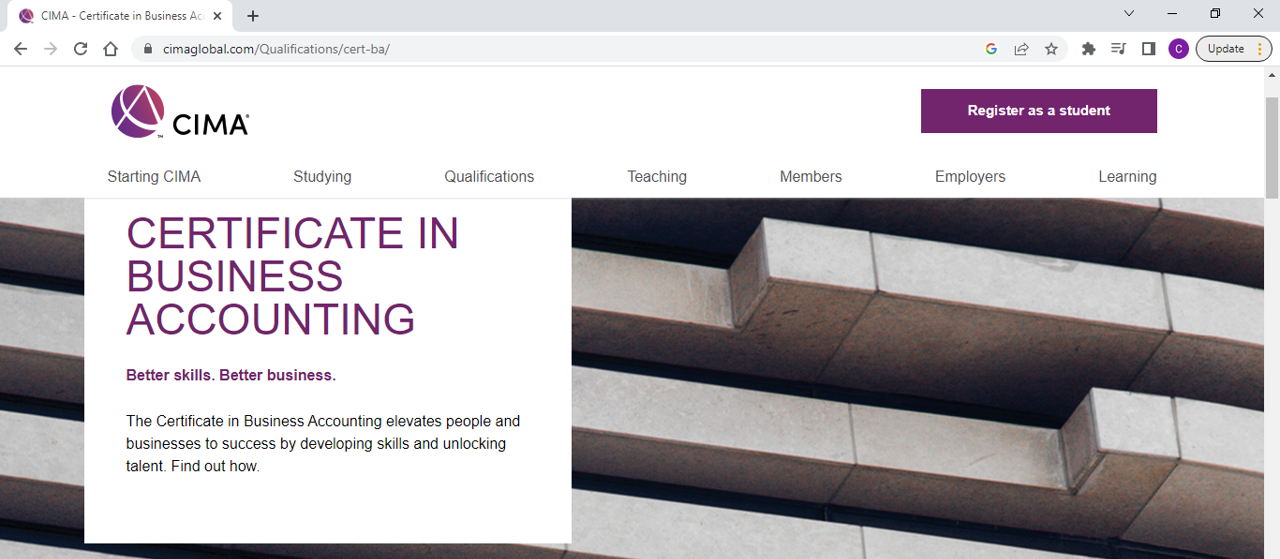Reload the current page
This screenshot has width=1280, height=559.
(x=81, y=49)
